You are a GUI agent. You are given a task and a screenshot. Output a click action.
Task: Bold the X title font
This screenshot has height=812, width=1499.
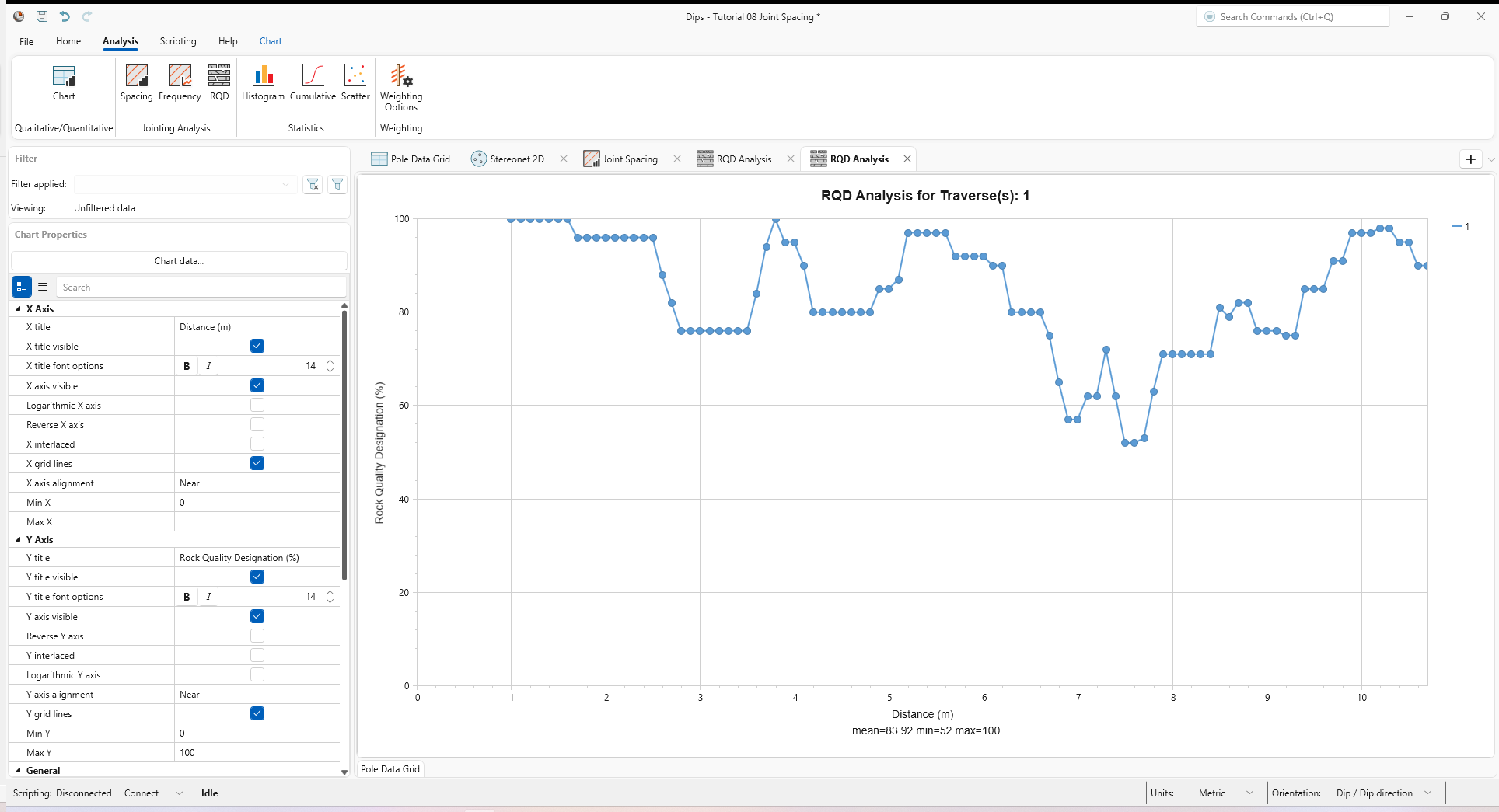coord(187,365)
